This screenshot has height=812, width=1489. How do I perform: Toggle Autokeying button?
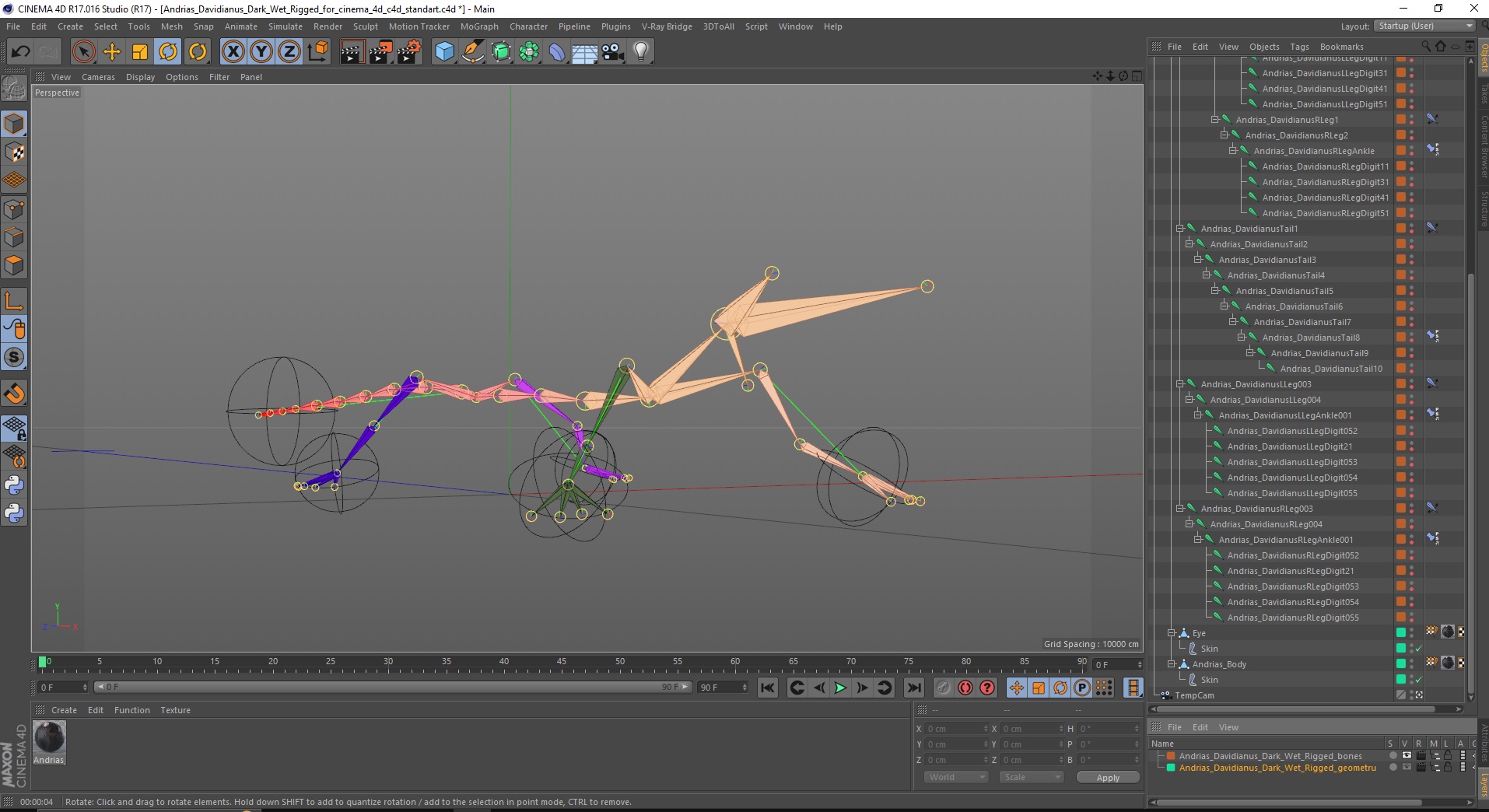point(965,688)
